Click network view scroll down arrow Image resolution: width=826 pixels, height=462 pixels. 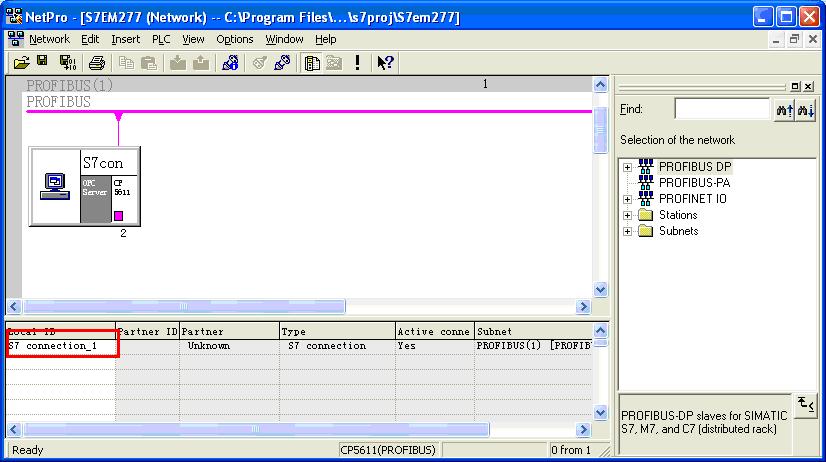tap(601, 290)
